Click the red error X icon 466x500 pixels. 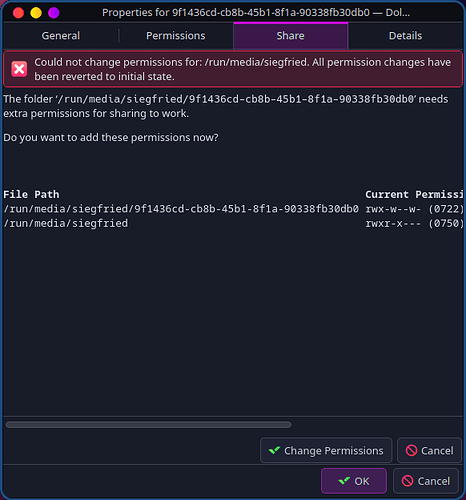[19, 69]
